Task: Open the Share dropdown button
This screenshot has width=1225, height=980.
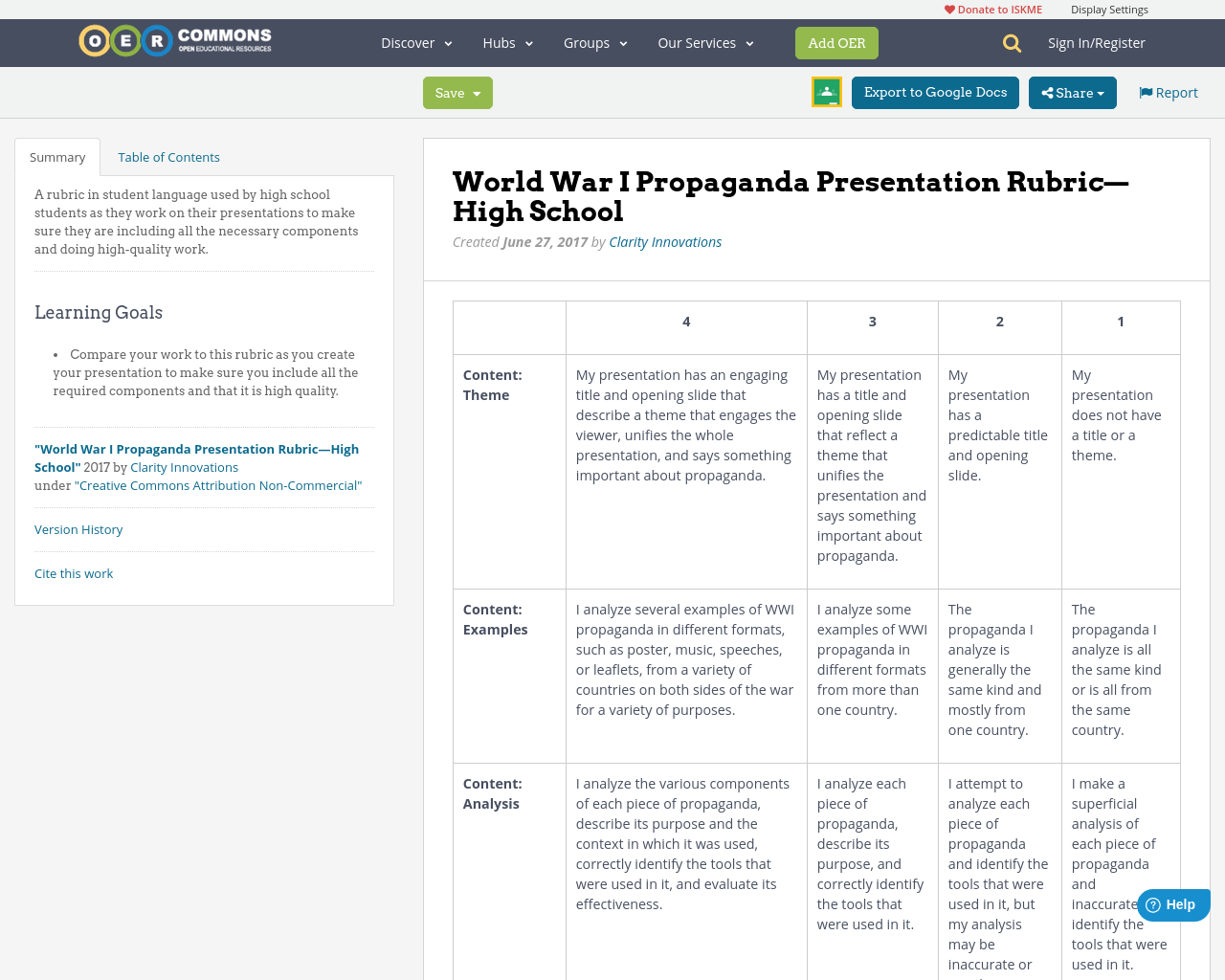Action: (x=1072, y=93)
